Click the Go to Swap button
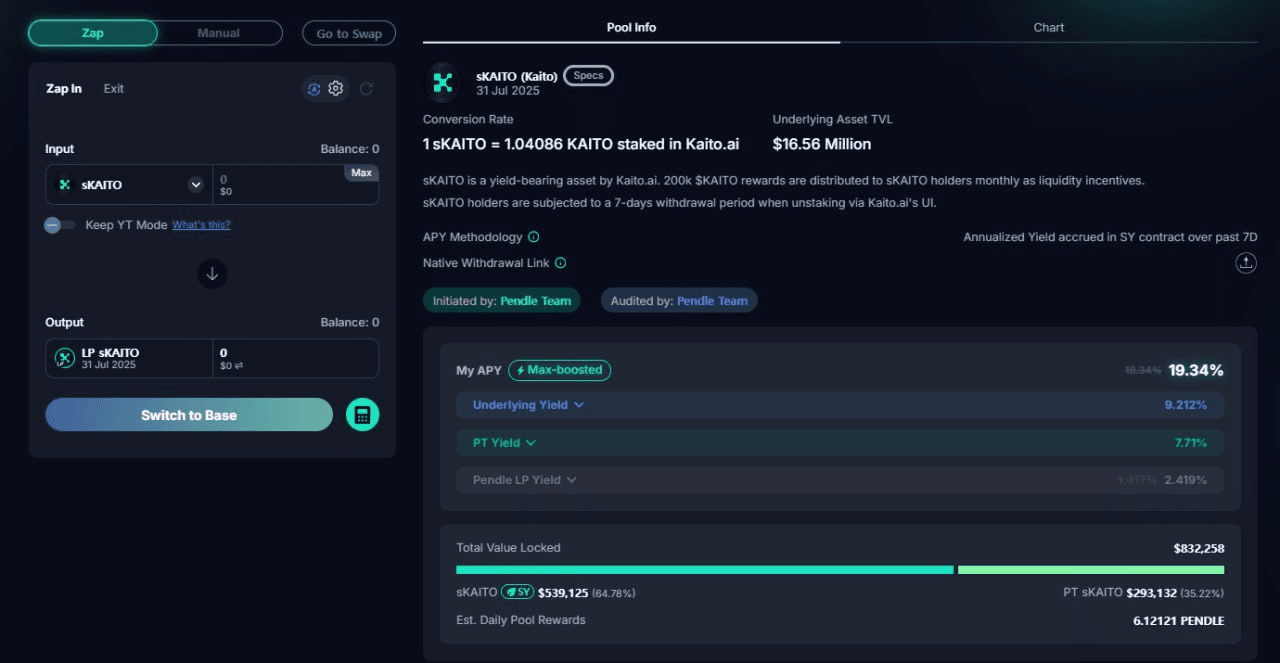Screen dimensions: 1280x663 pos(349,33)
